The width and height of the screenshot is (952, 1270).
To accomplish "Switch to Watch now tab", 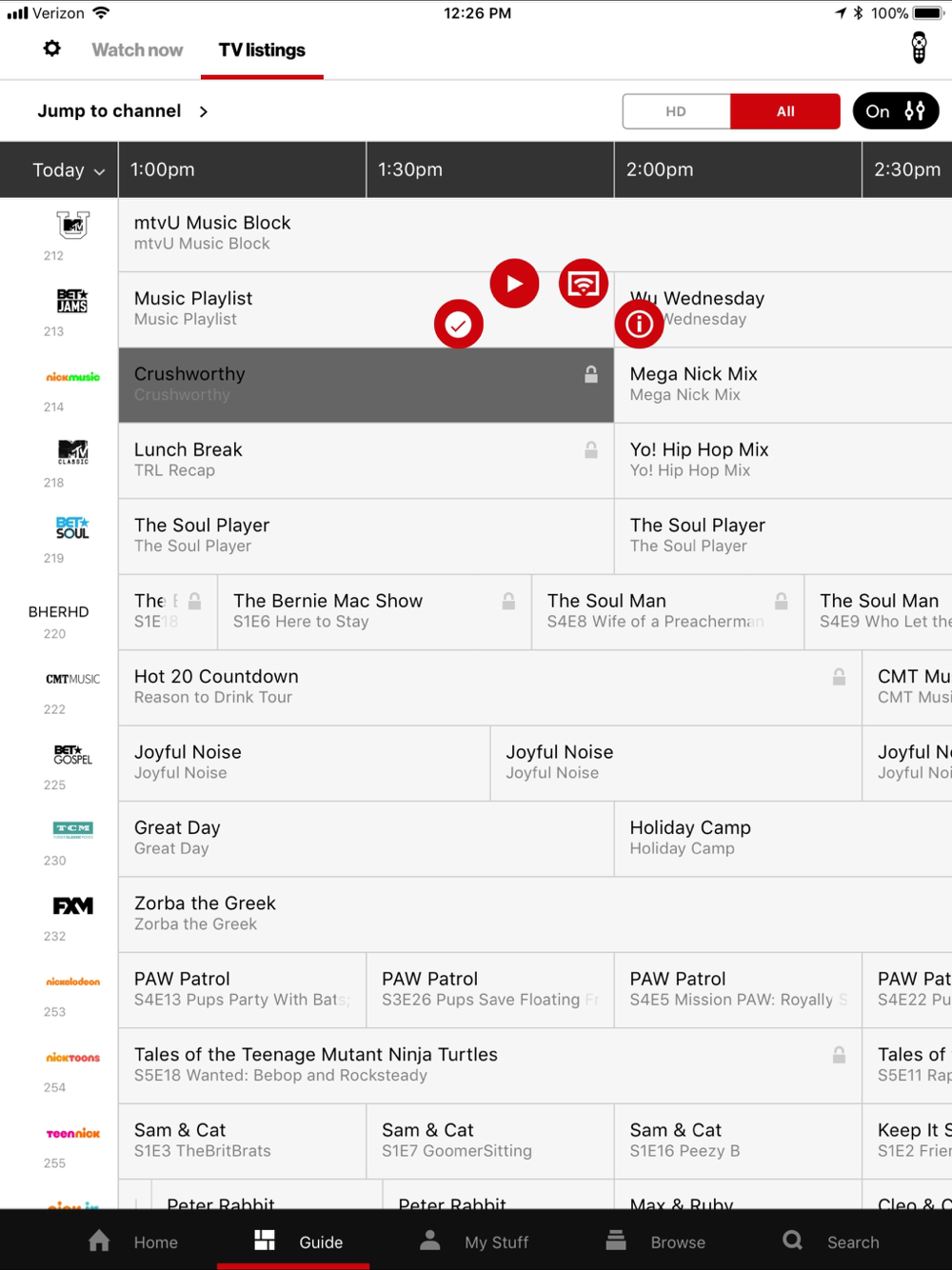I will 137,50.
